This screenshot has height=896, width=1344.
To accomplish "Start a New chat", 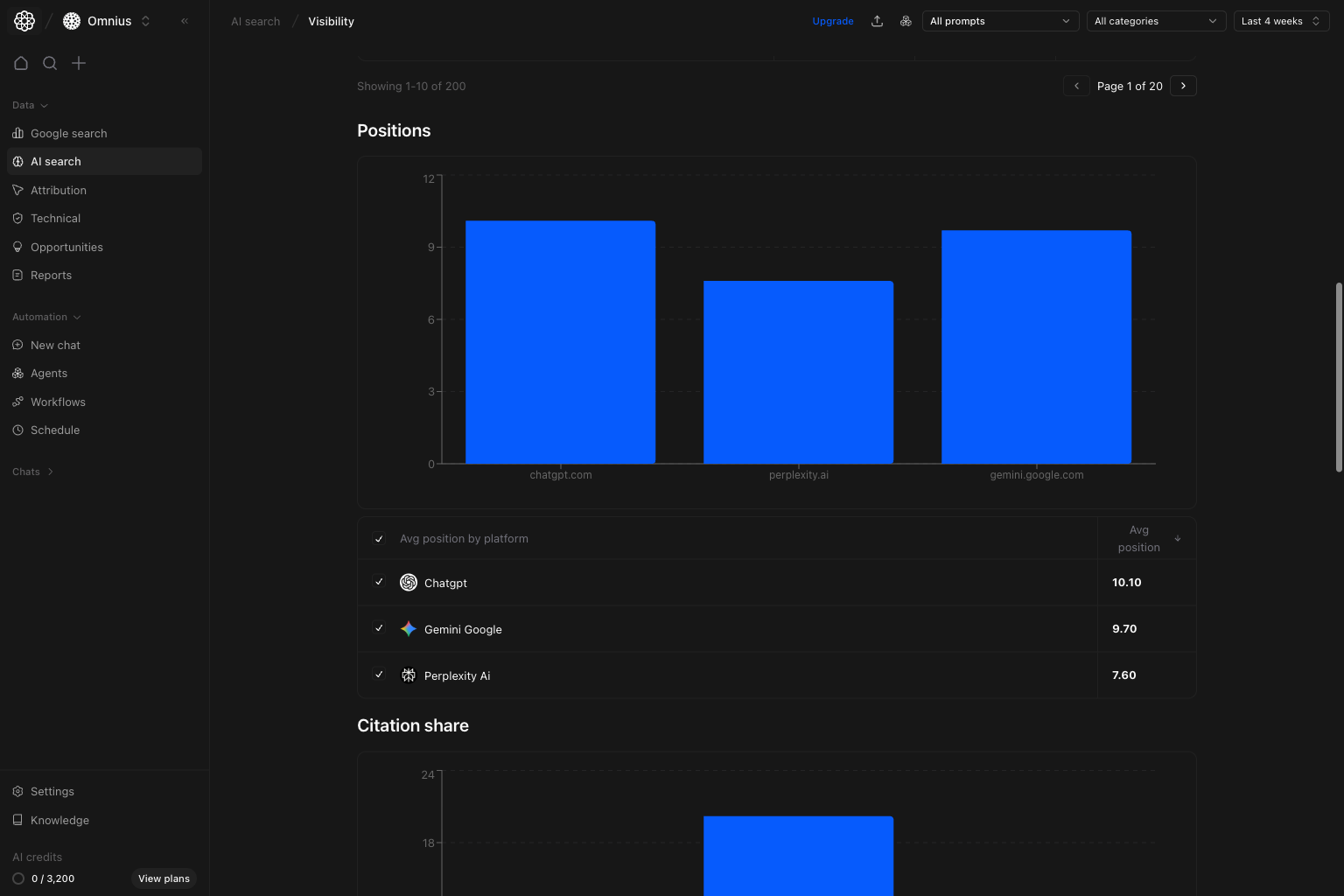I will click(x=55, y=345).
